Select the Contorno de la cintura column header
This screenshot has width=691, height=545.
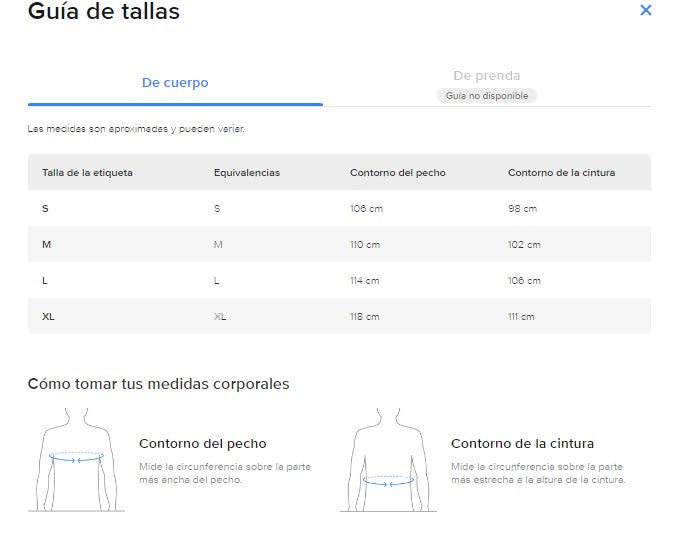(561, 173)
